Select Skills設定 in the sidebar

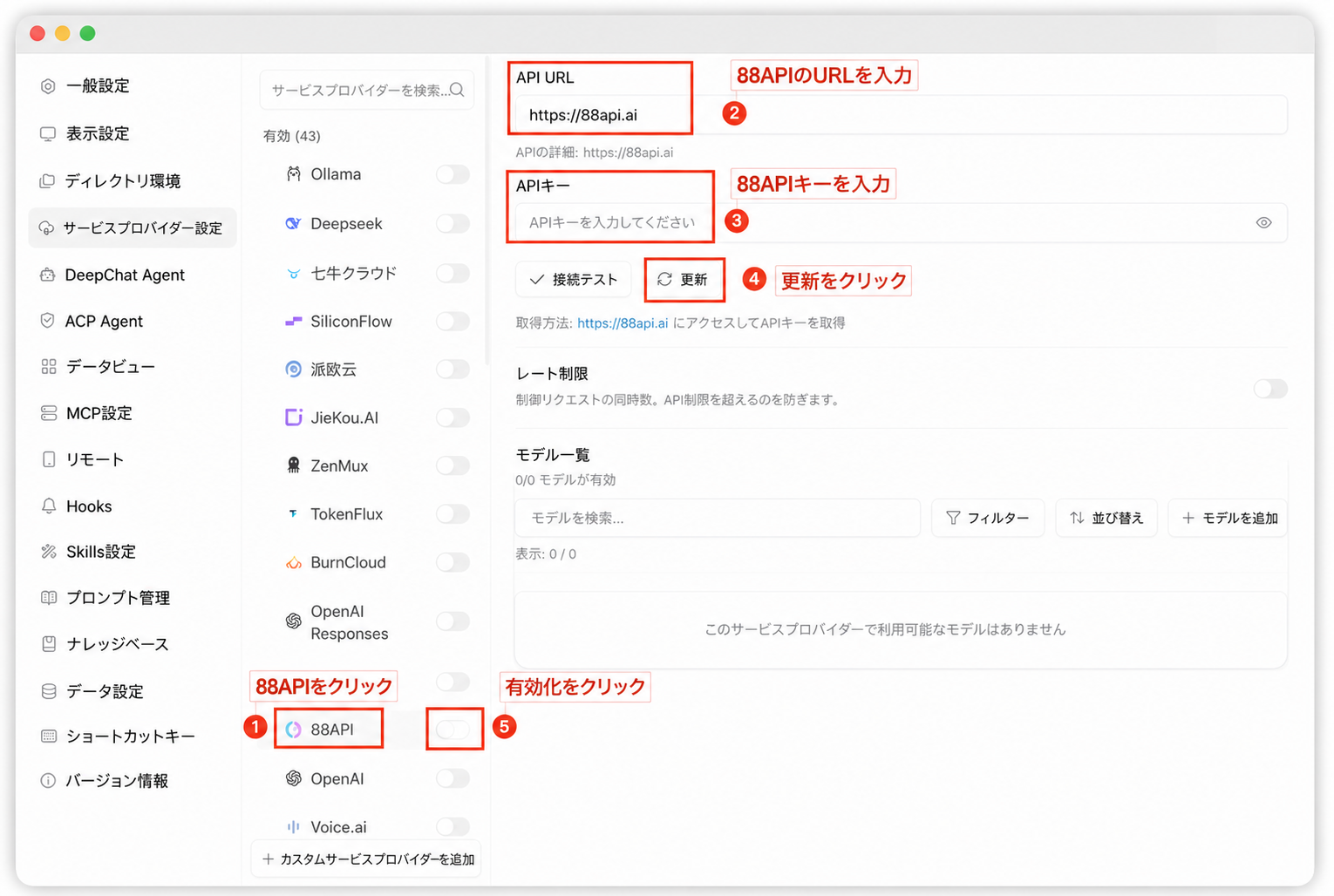coord(133,552)
